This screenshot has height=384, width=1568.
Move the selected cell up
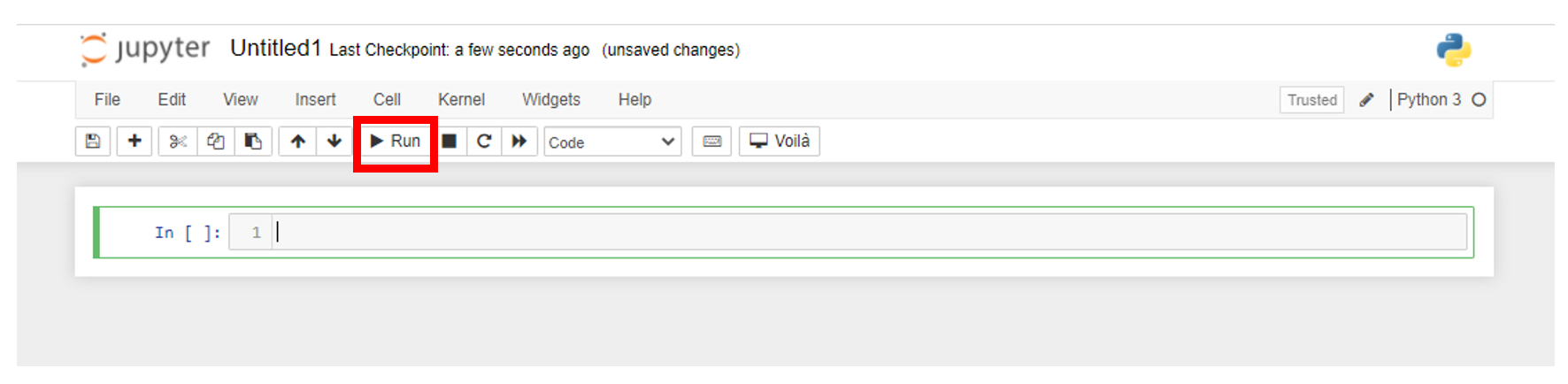(298, 142)
